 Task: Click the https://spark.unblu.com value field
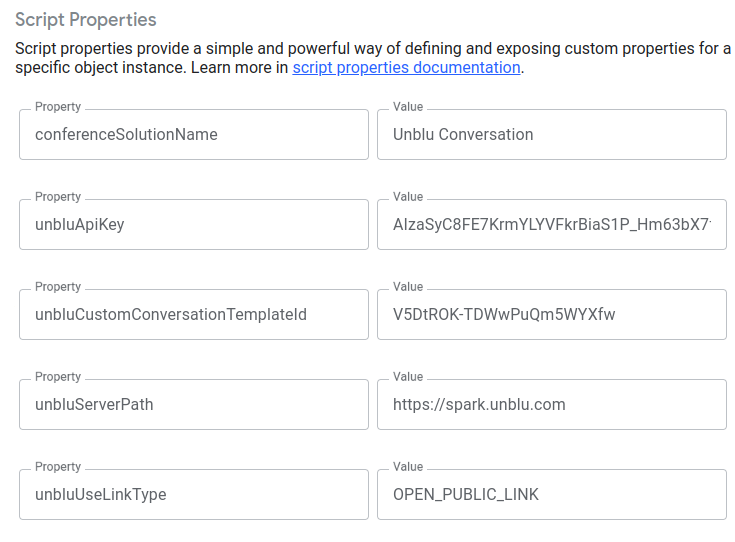point(551,405)
